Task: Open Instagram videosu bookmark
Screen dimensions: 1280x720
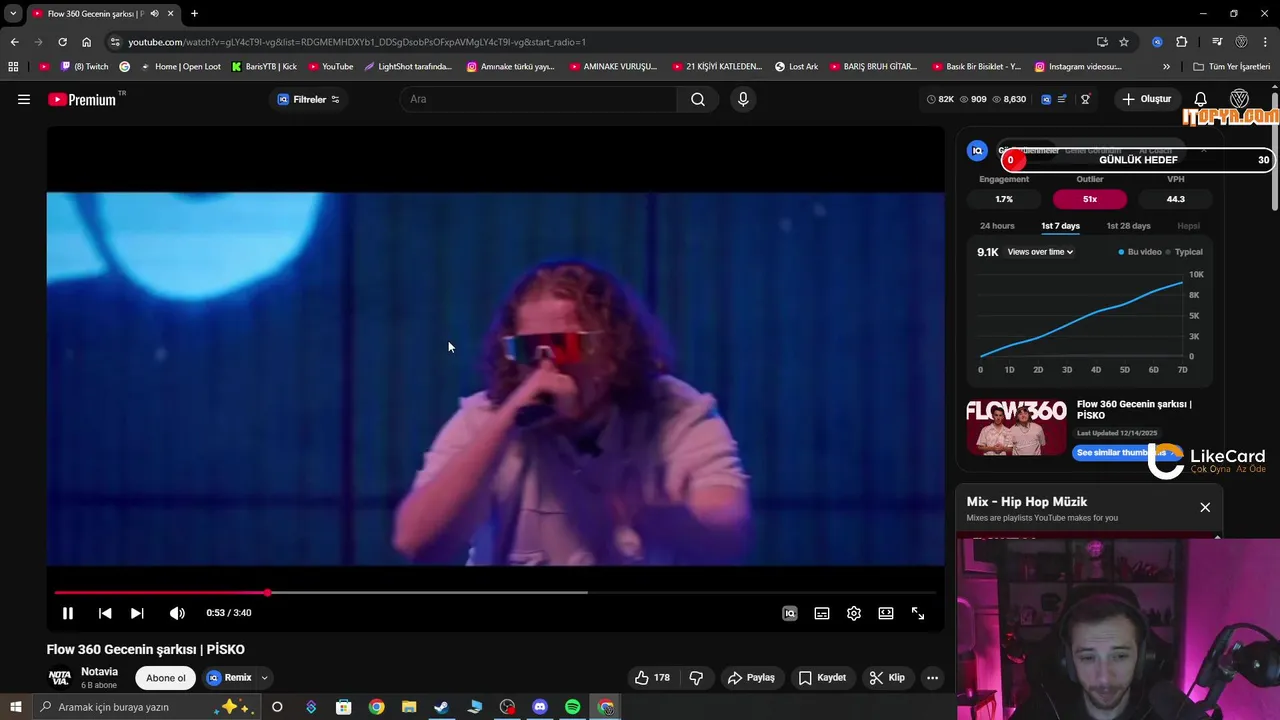Action: tap(1078, 67)
